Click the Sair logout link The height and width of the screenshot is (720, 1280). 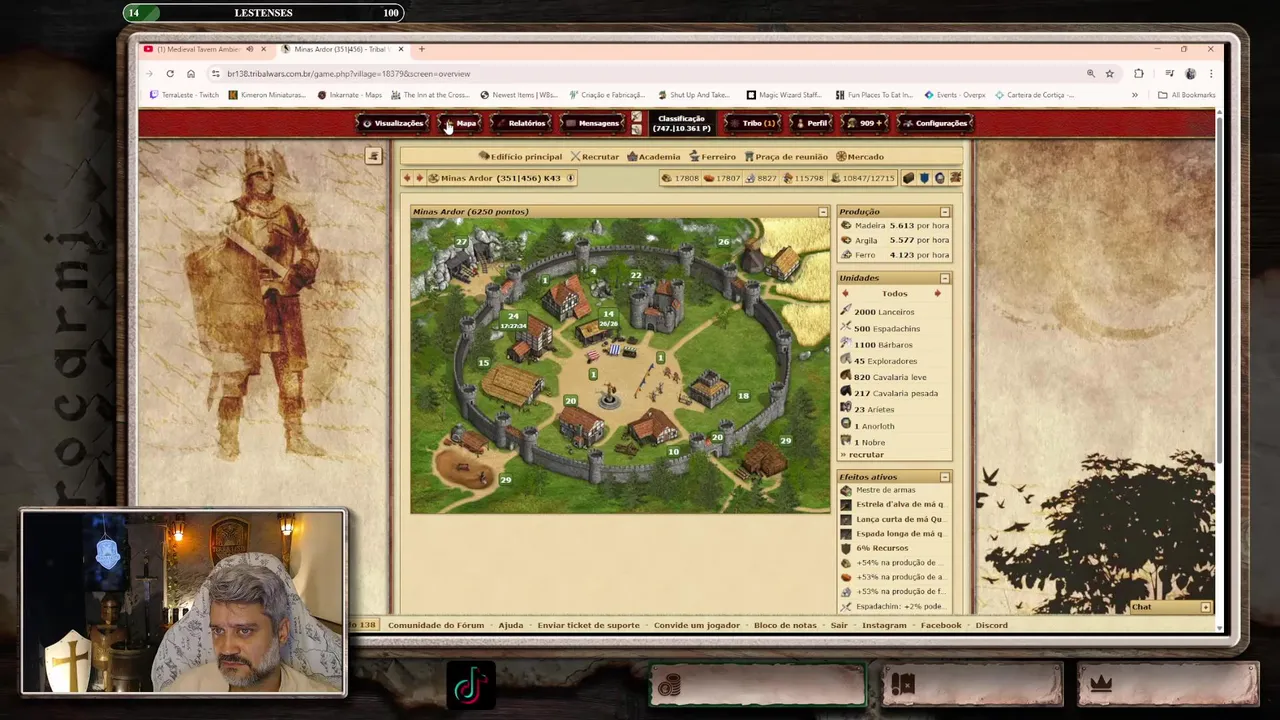coord(839,626)
